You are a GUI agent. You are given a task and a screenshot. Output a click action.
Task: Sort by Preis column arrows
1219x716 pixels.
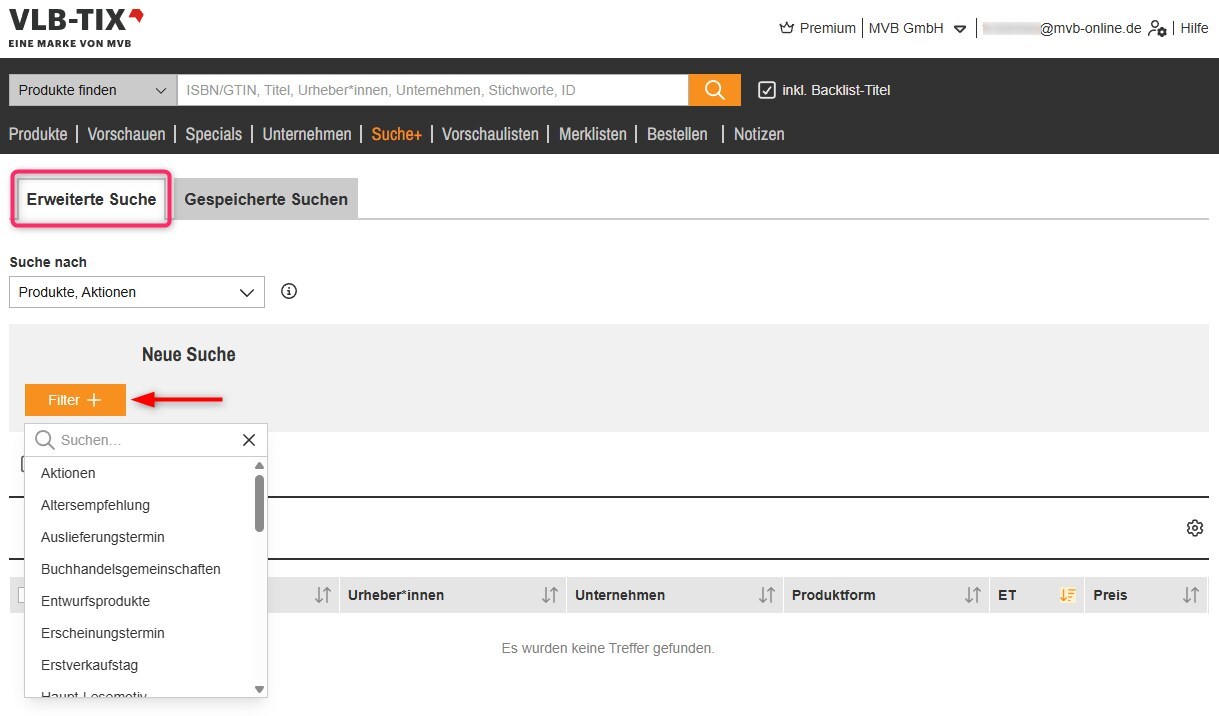coord(1190,595)
